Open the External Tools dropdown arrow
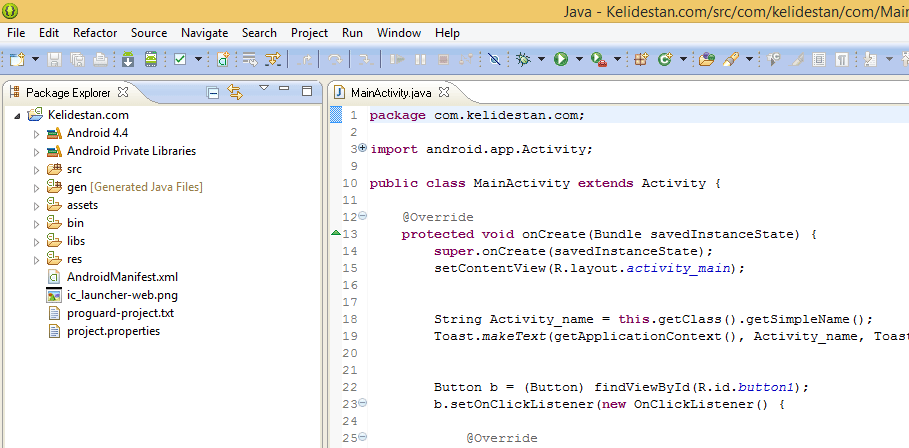Screen dimensions: 909x448 click(x=617, y=59)
